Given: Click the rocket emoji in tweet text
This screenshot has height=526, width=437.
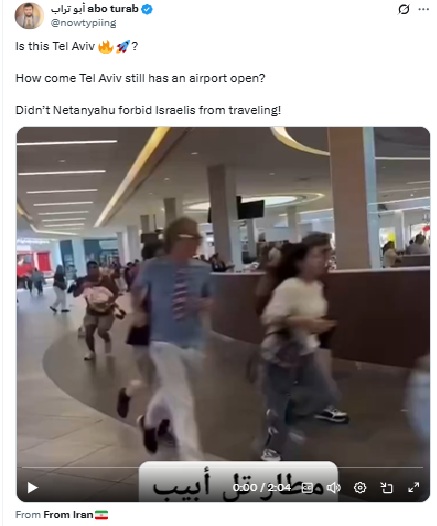Looking at the screenshot, I should pos(122,47).
